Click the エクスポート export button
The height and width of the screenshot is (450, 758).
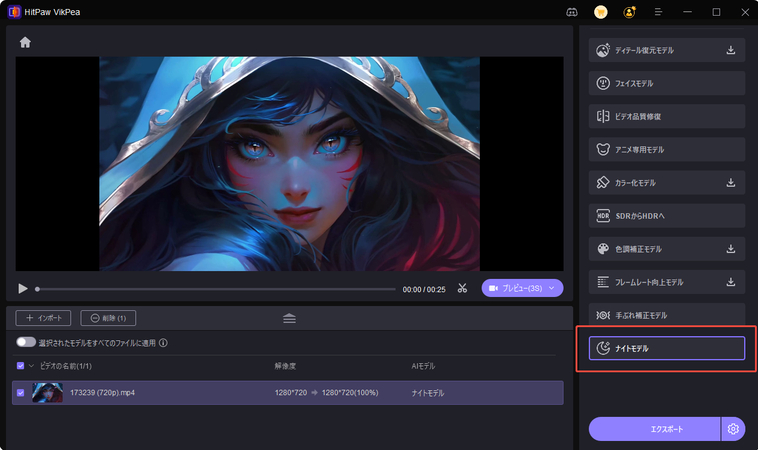click(654, 429)
